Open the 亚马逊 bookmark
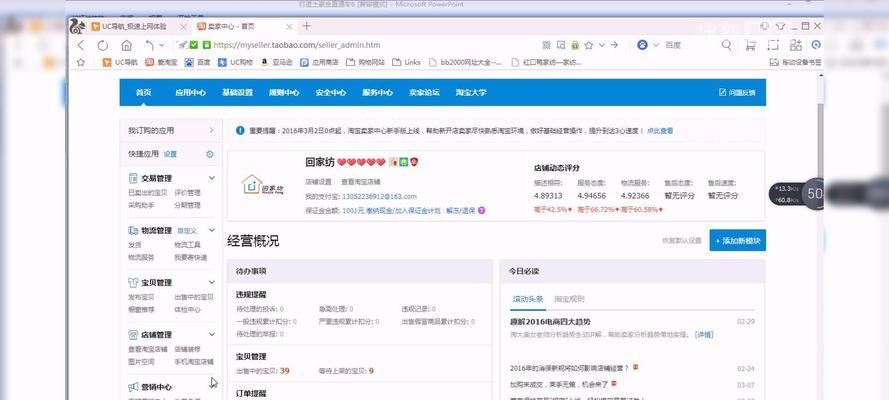This screenshot has height=400, width=889. pos(277,62)
